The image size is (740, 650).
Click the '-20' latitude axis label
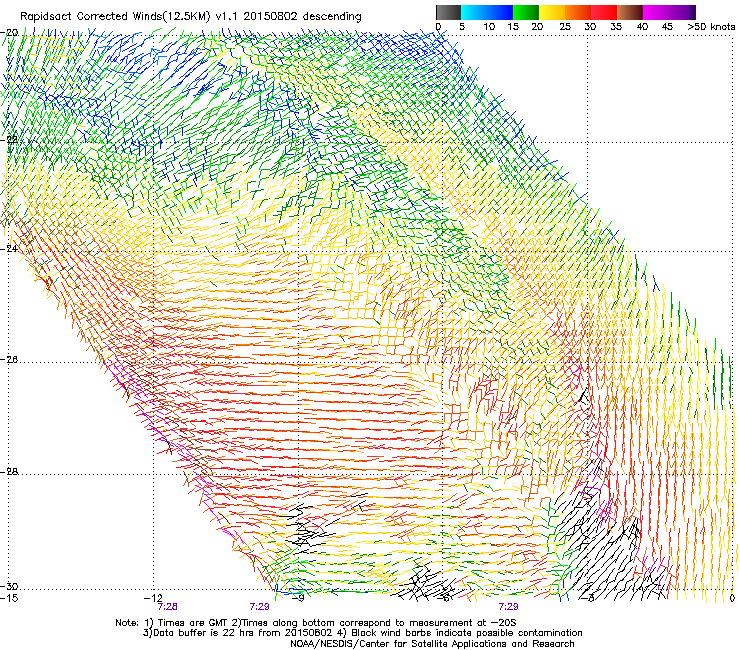tap(10, 33)
